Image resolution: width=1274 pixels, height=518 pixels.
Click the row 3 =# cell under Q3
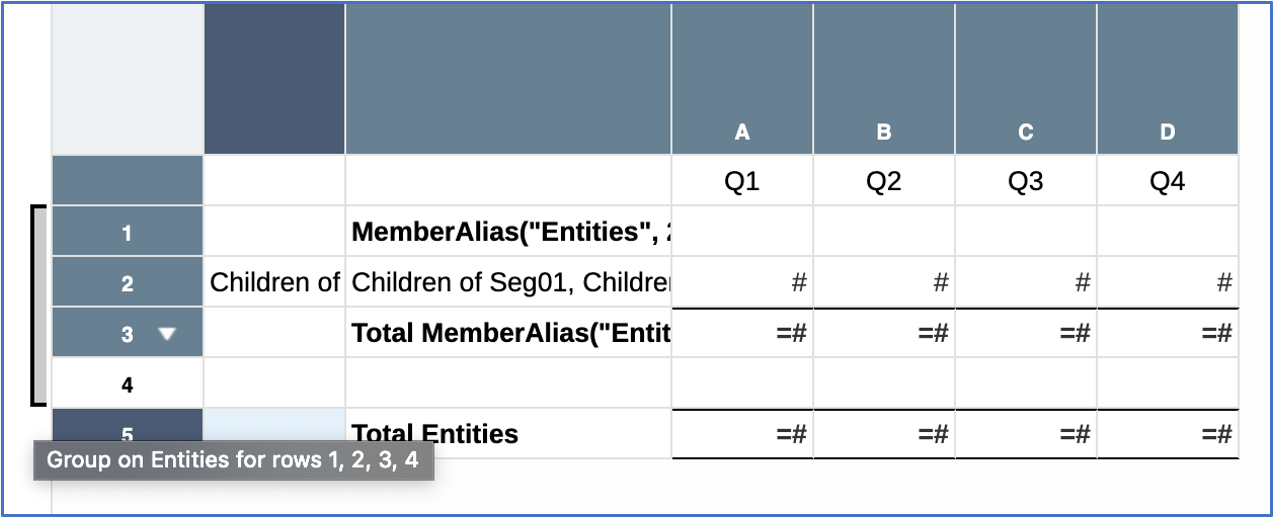tap(1026, 334)
